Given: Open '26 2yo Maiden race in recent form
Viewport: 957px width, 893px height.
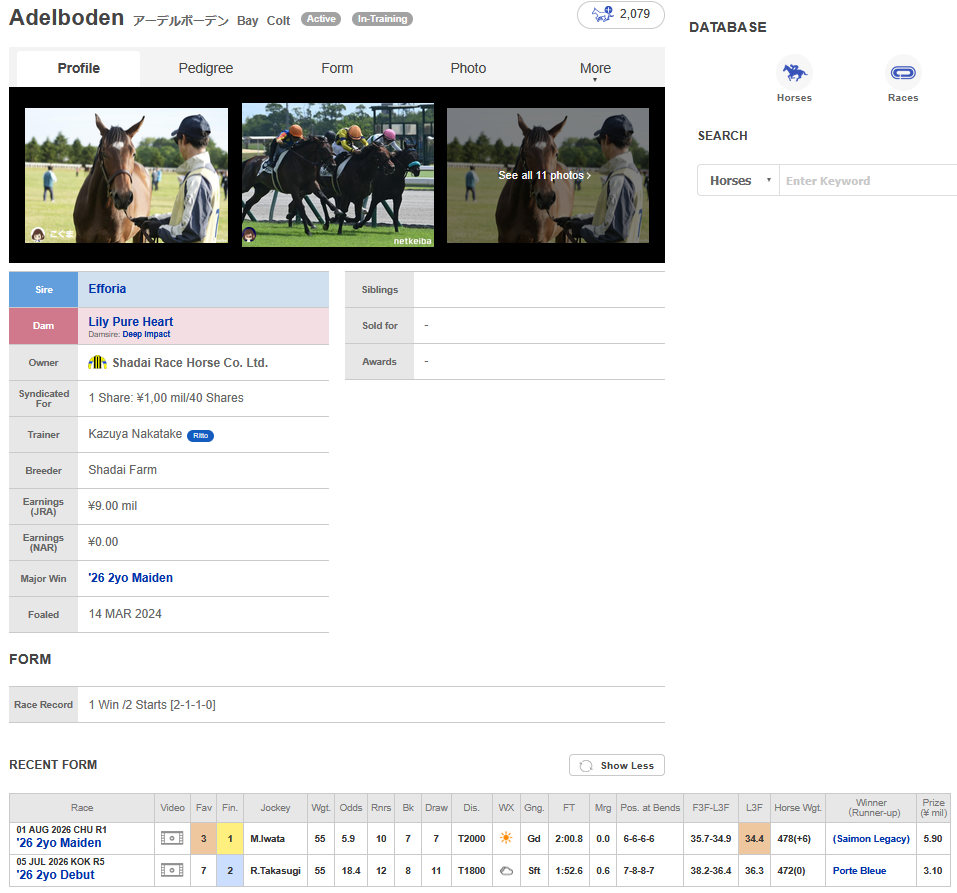Looking at the screenshot, I should pos(59,843).
